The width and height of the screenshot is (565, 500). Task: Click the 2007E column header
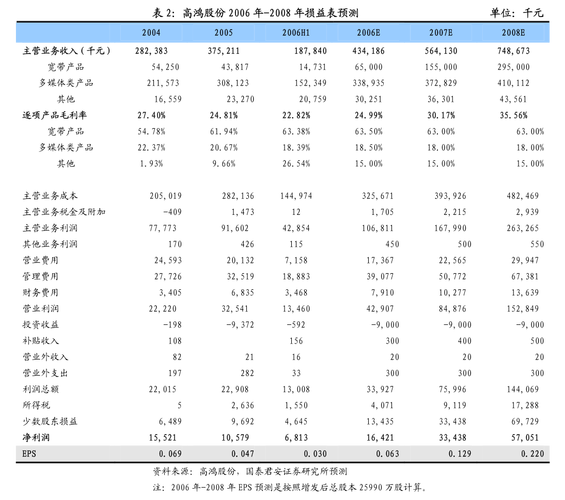[x=441, y=33]
